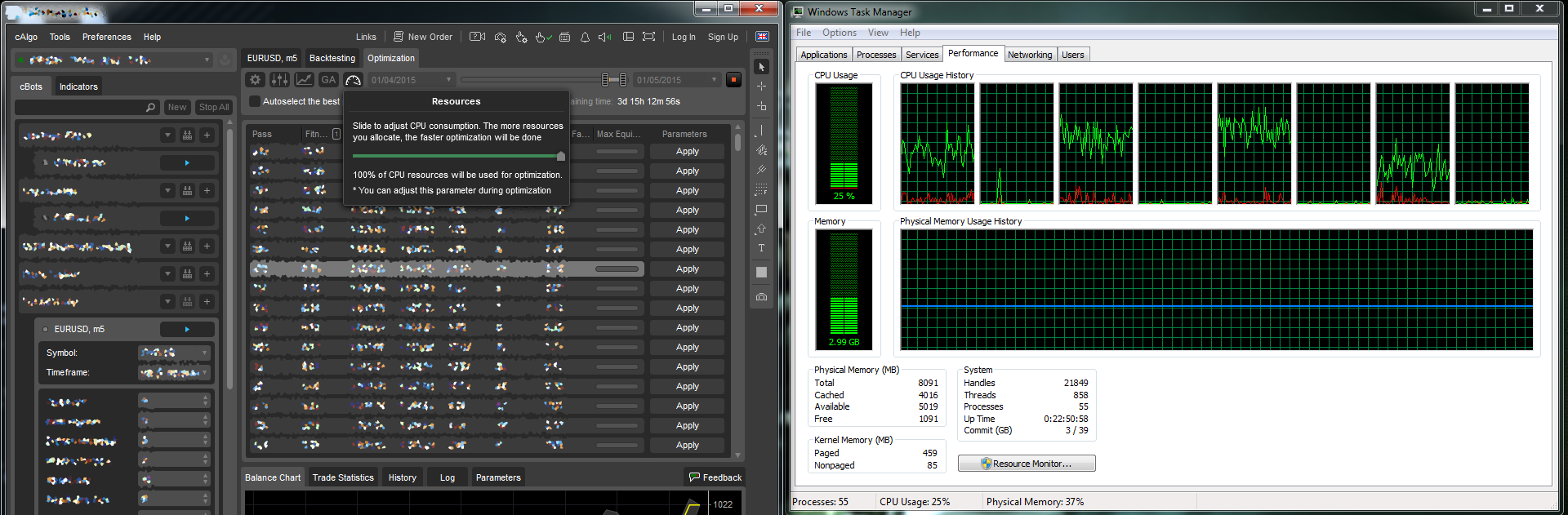This screenshot has height=515, width=1568.
Task: Open optimization settings gear icon
Action: click(256, 79)
